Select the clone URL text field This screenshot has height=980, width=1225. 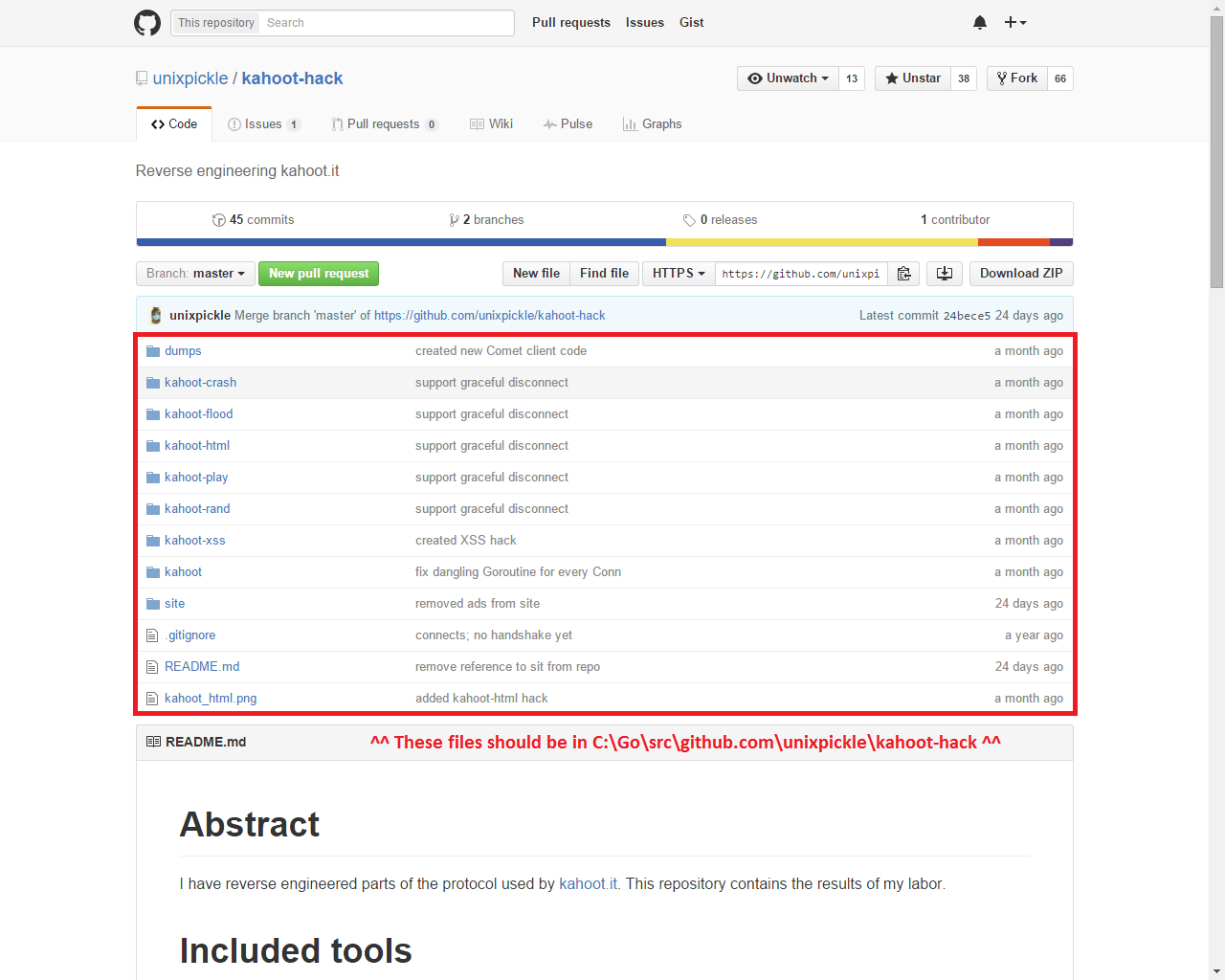coord(802,274)
